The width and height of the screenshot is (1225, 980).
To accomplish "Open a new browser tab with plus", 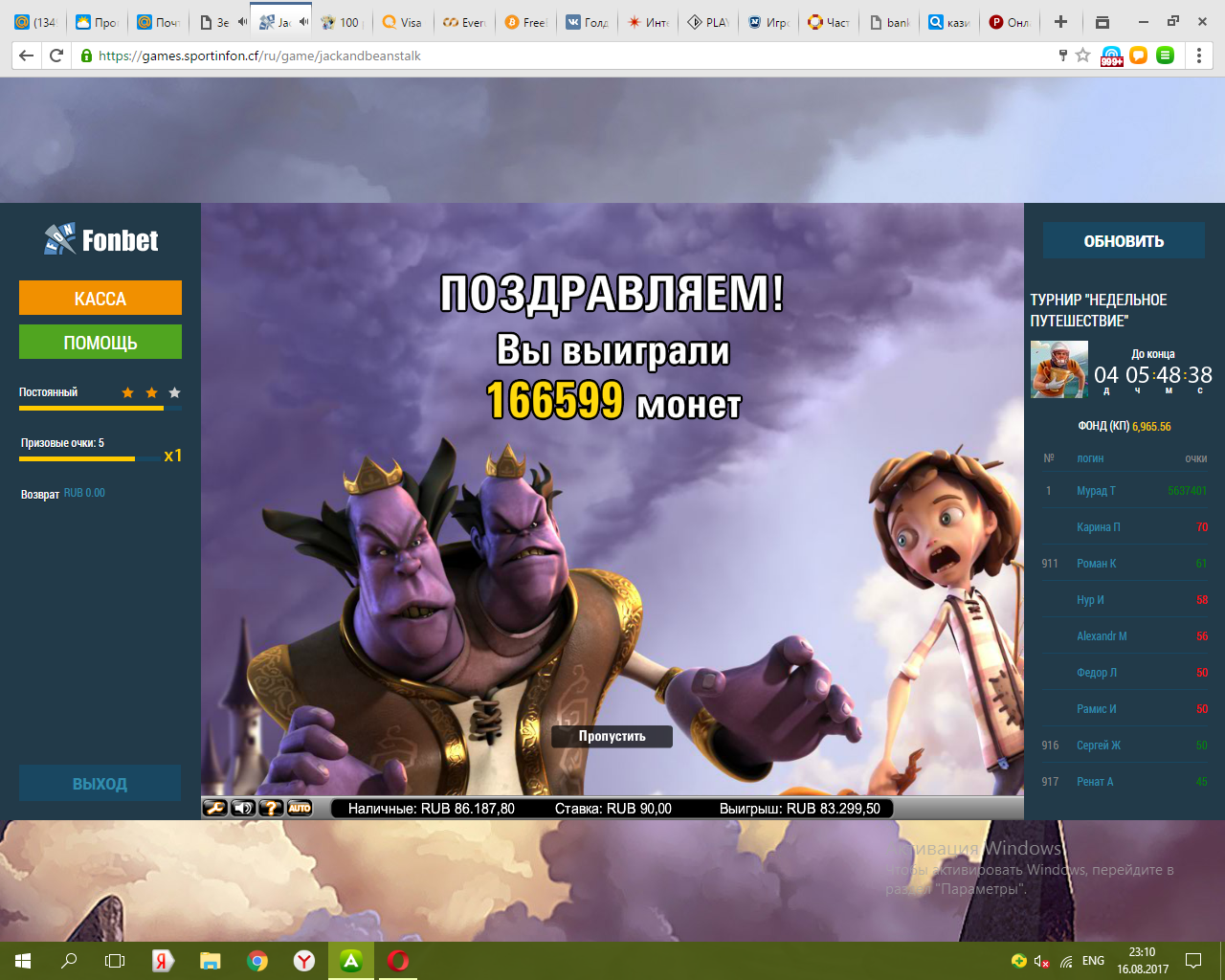I will pyautogui.click(x=1060, y=22).
